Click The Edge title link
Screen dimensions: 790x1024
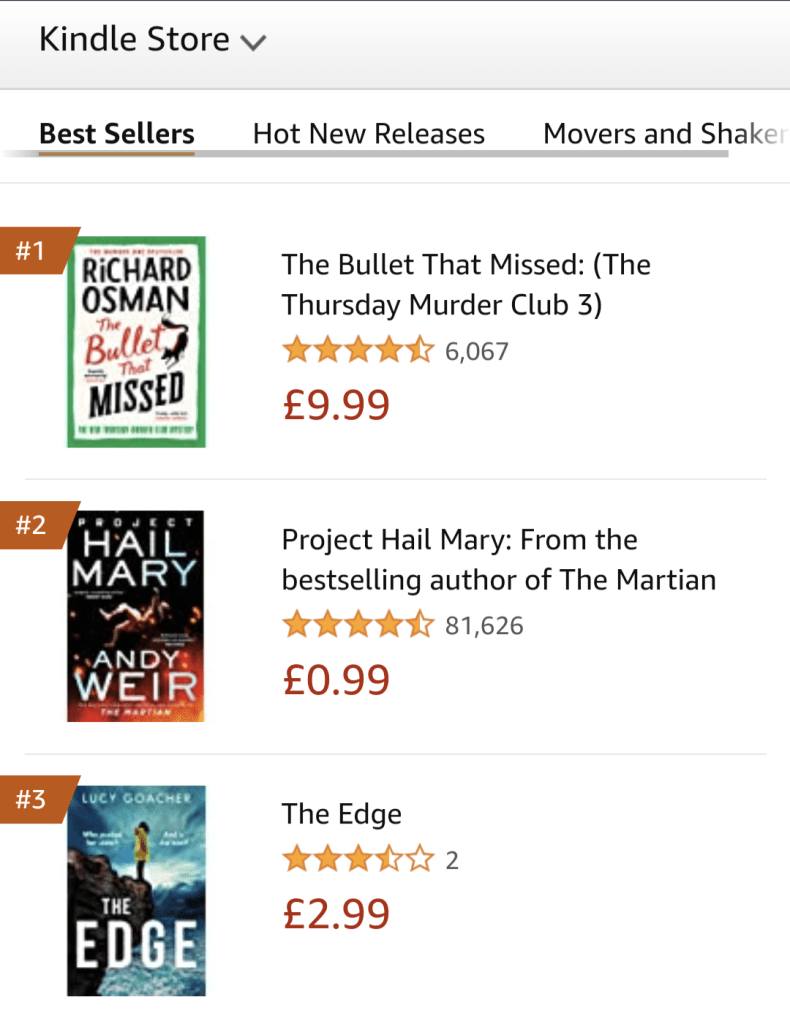(x=342, y=814)
